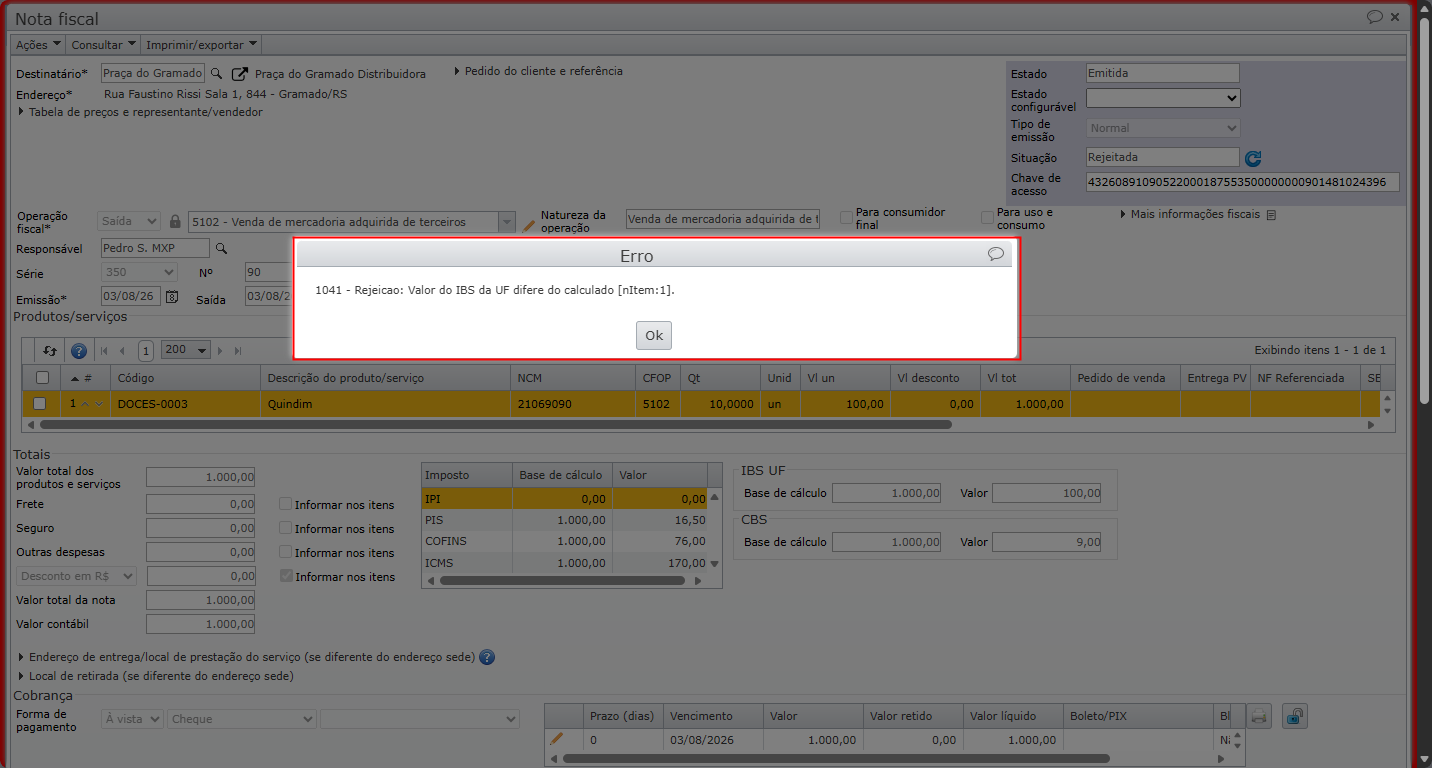This screenshot has height=768, width=1432.
Task: Open the Destinatário record in new window icon
Action: pos(240,74)
